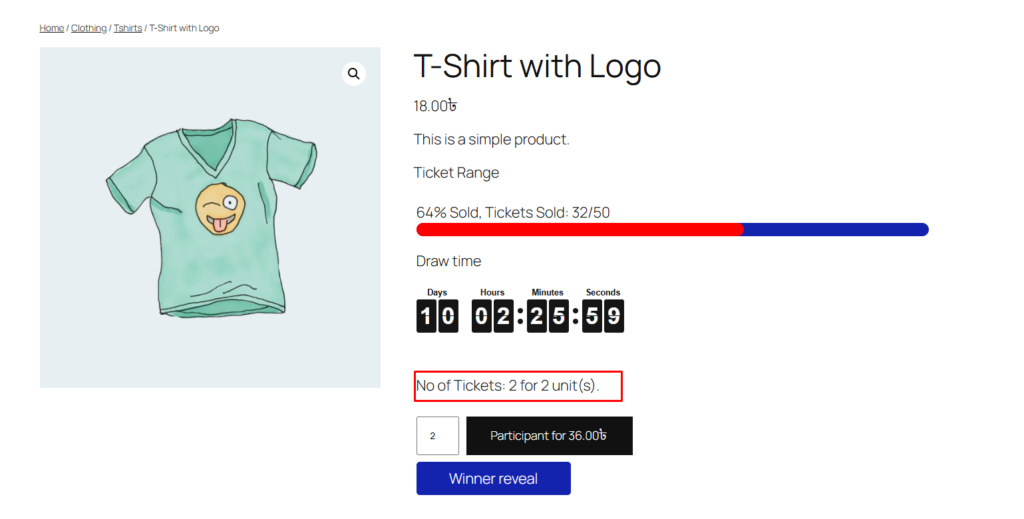The height and width of the screenshot is (519, 1024).
Task: Open the Clothing breadcrumb link
Action: click(x=88, y=28)
